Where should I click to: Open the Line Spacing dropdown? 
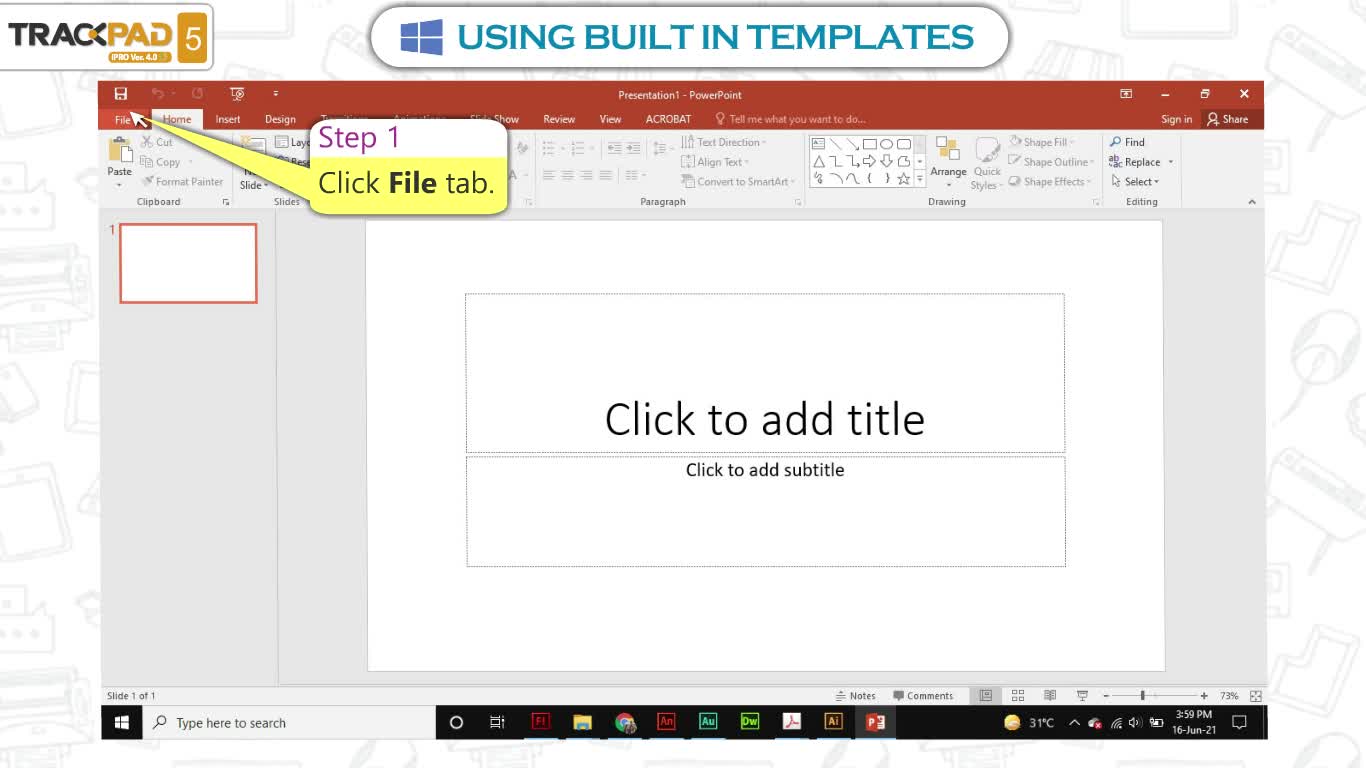coord(663,148)
